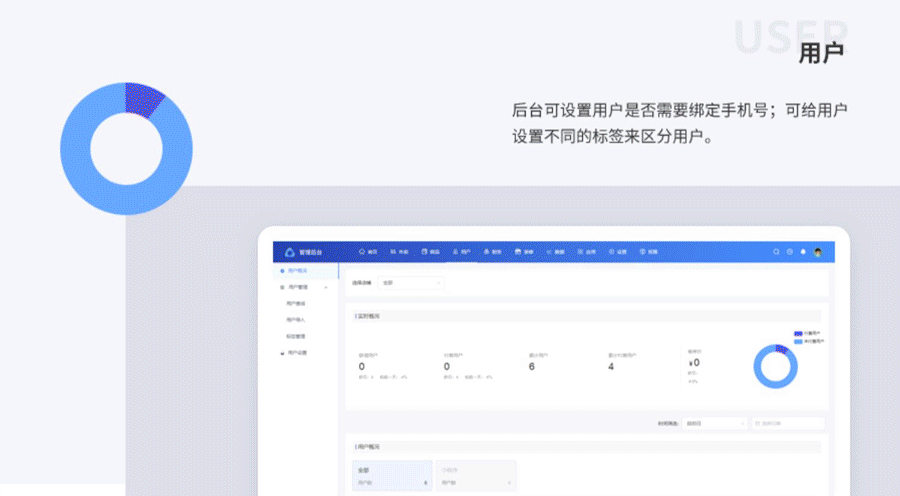Open the nav item with storefront icon
This screenshot has width=900, height=496.
click(523, 251)
